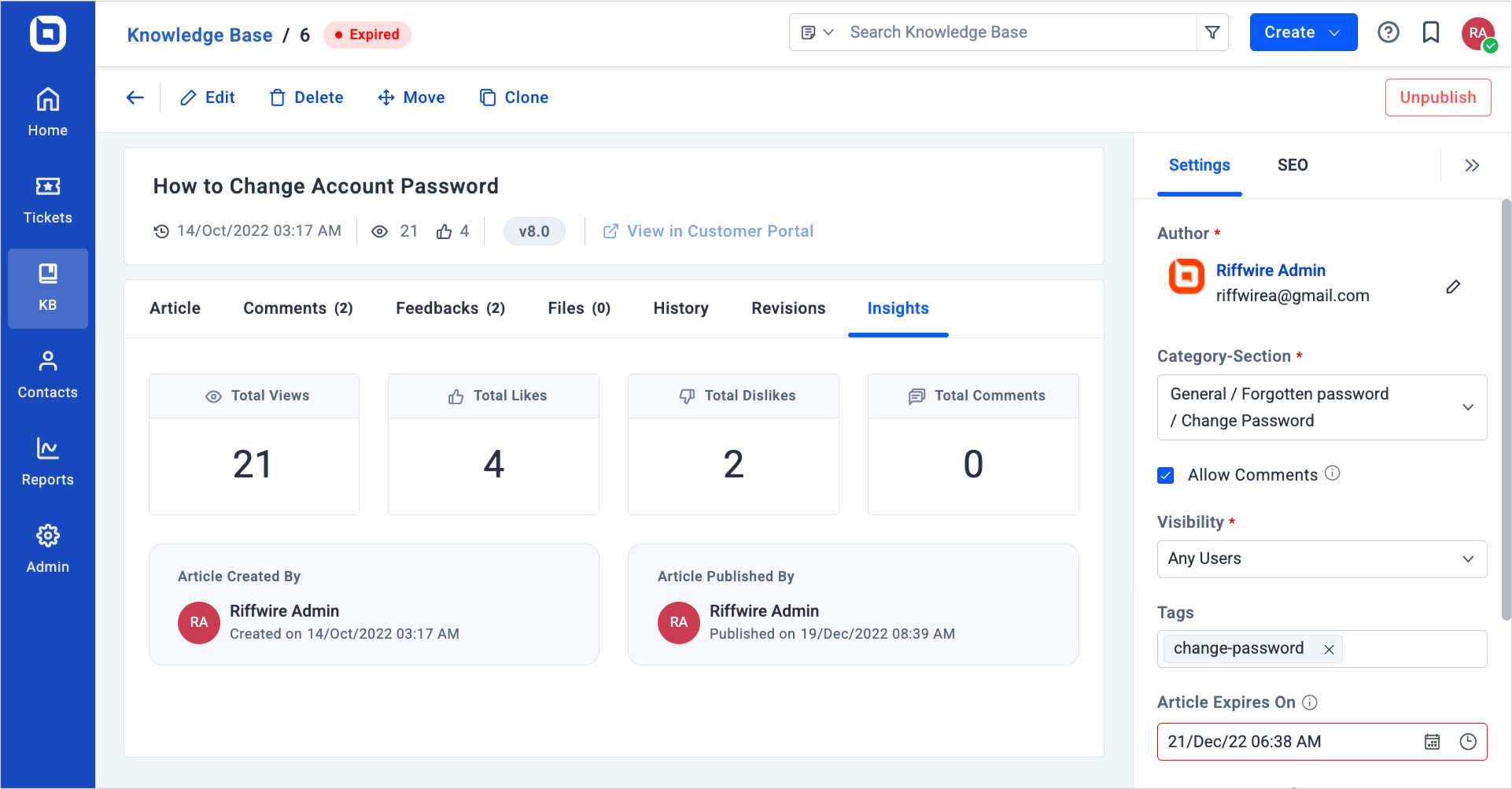Screen dimensions: 1512x789
Task: Click the Move article button
Action: (411, 98)
